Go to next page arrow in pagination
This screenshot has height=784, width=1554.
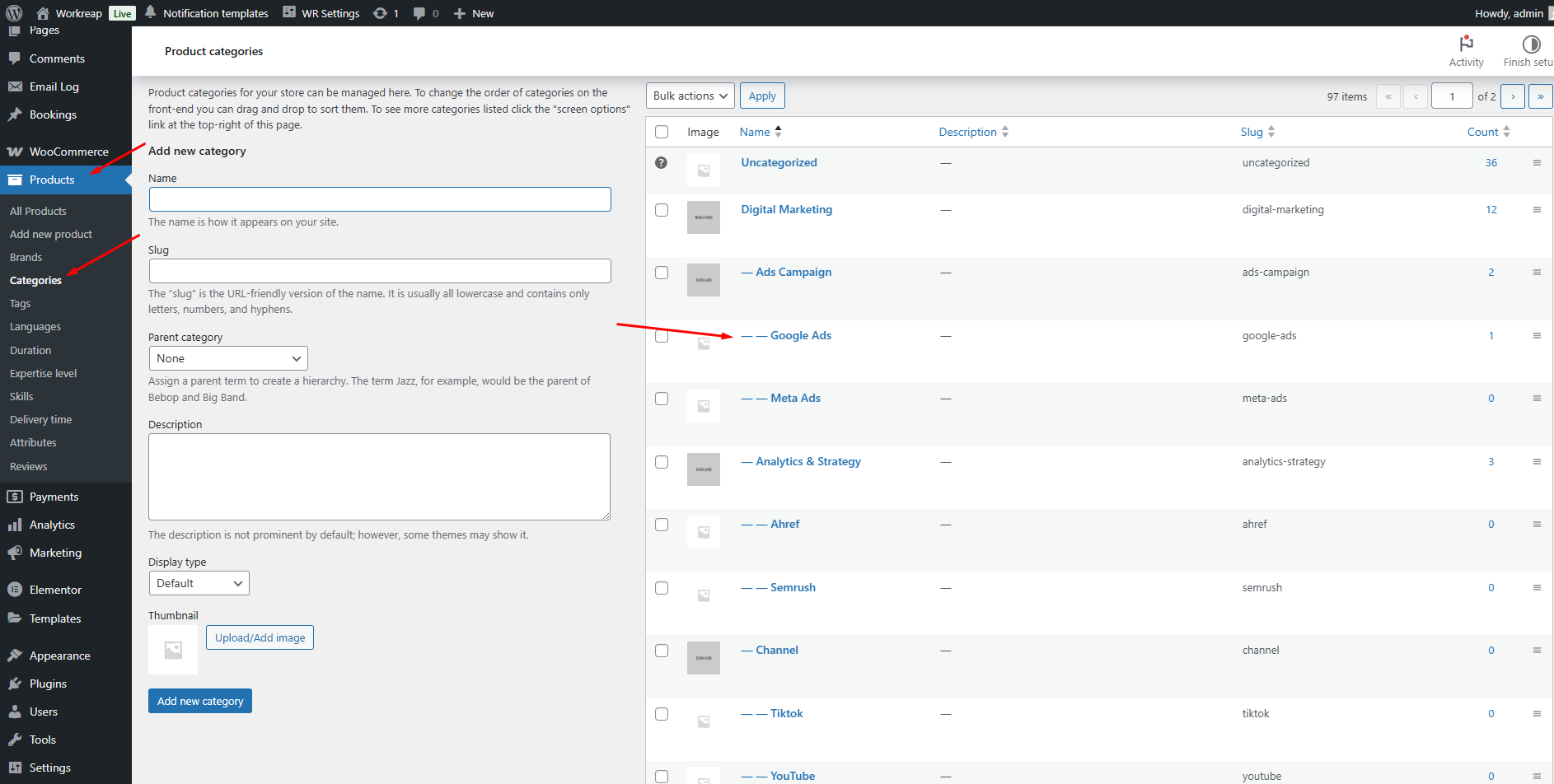[x=1512, y=96]
